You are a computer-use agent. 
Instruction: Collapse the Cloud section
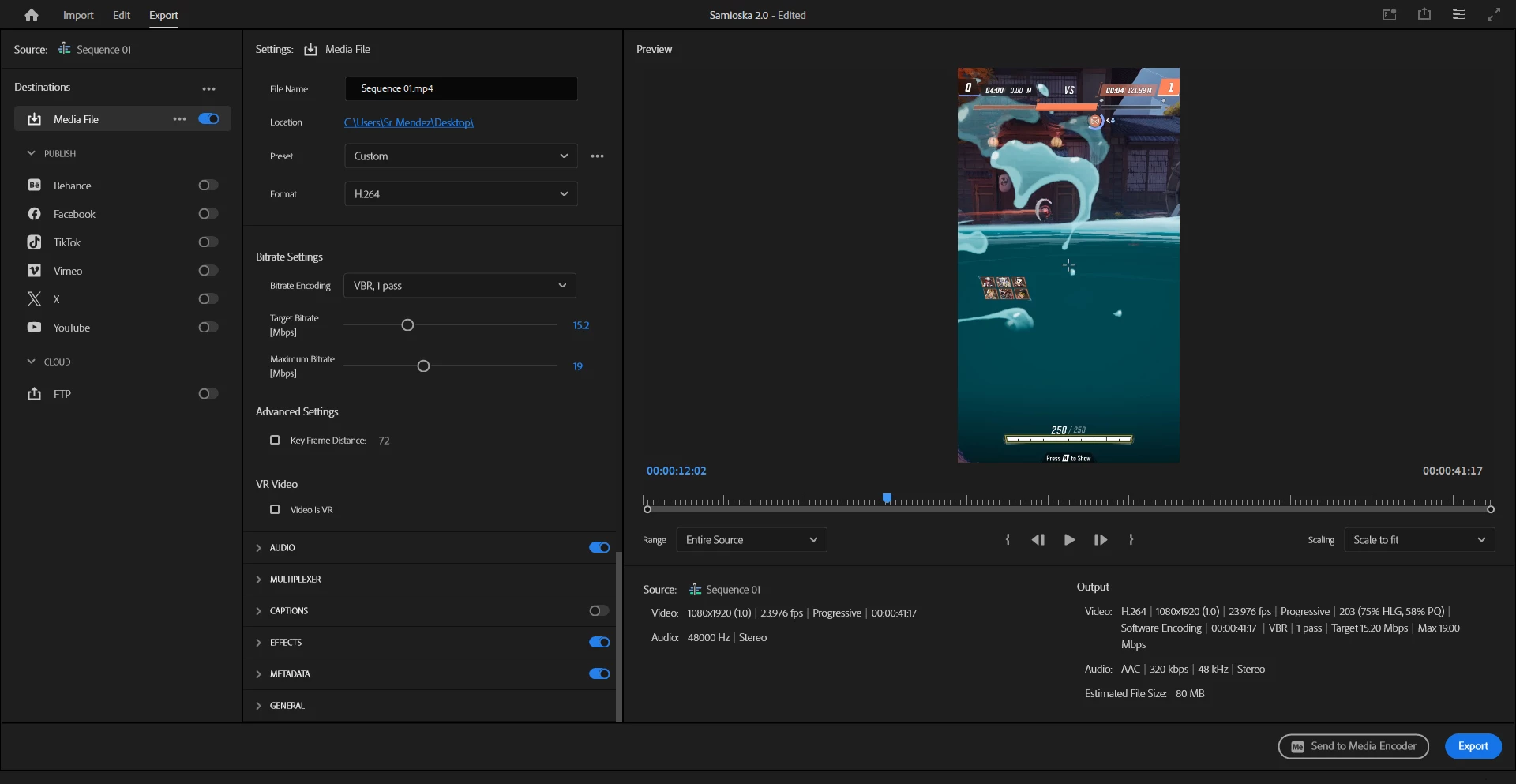coord(31,362)
